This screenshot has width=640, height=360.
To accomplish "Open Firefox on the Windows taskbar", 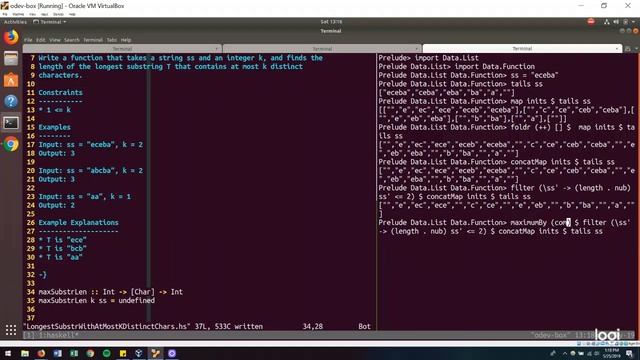I will tap(41, 353).
